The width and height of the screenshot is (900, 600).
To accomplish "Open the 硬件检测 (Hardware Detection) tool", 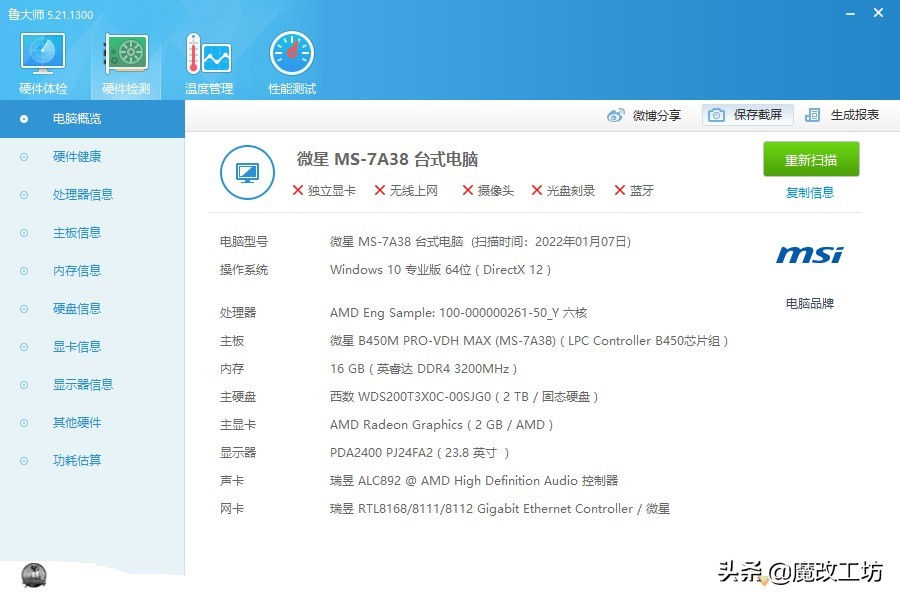I will tap(124, 60).
